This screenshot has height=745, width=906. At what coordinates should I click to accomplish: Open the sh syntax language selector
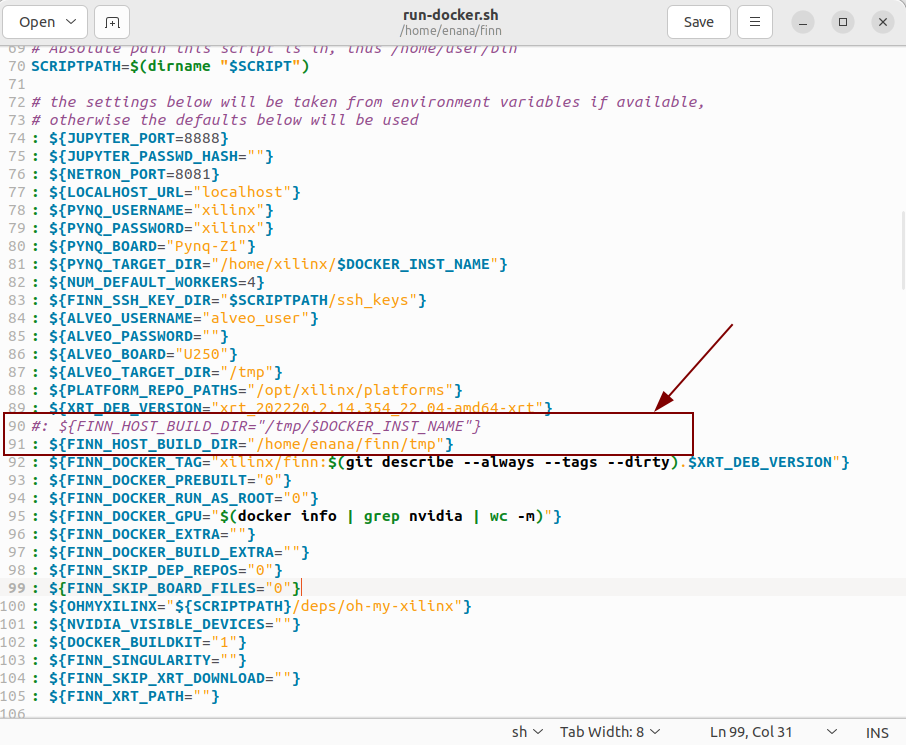pyautogui.click(x=527, y=732)
